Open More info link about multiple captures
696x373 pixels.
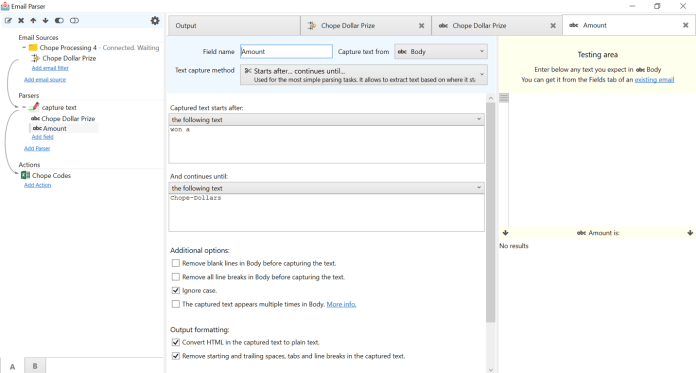(x=341, y=304)
